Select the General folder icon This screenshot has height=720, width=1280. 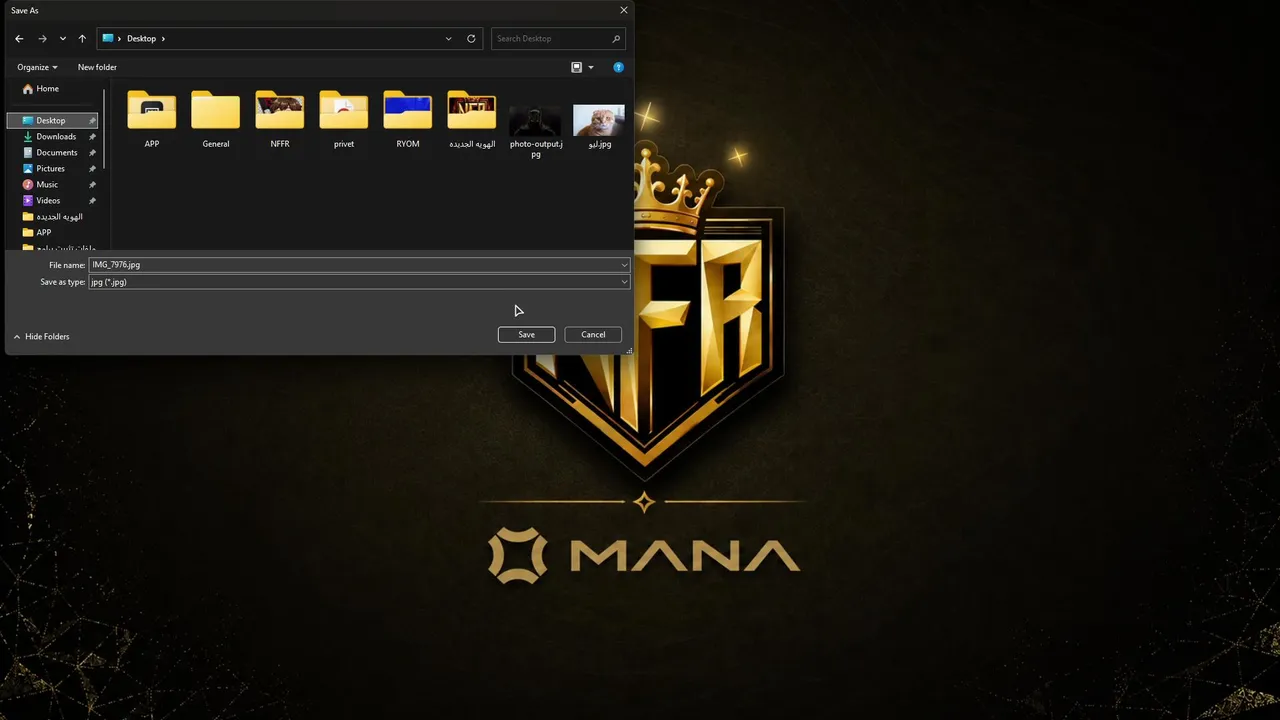point(216,110)
